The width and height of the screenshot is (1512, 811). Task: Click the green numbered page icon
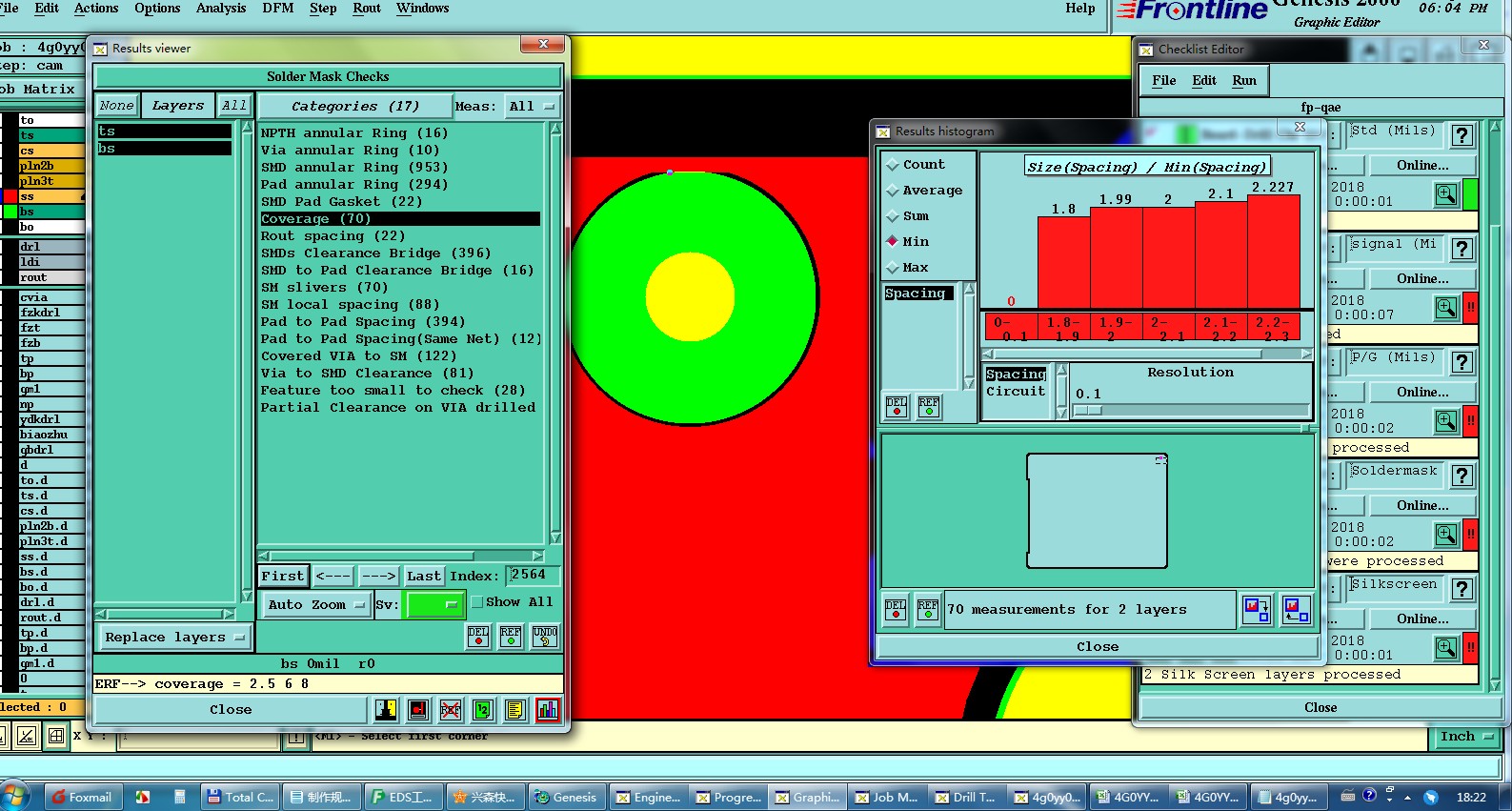pyautogui.click(x=483, y=709)
